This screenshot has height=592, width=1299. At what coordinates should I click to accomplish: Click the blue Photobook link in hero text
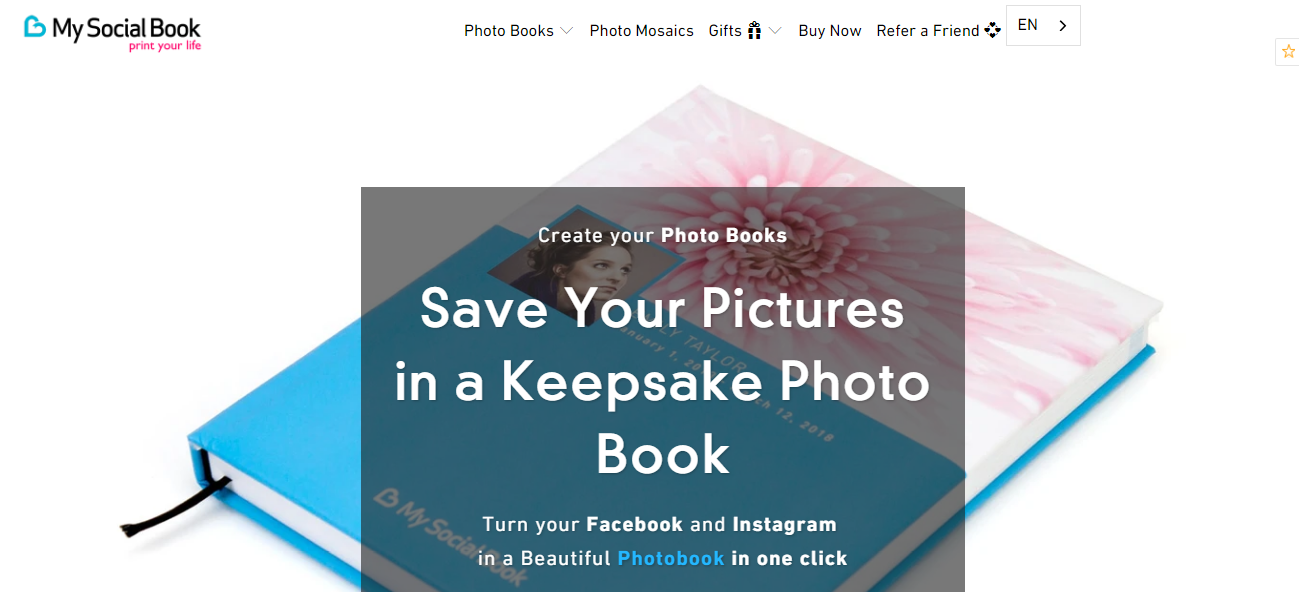pos(671,558)
